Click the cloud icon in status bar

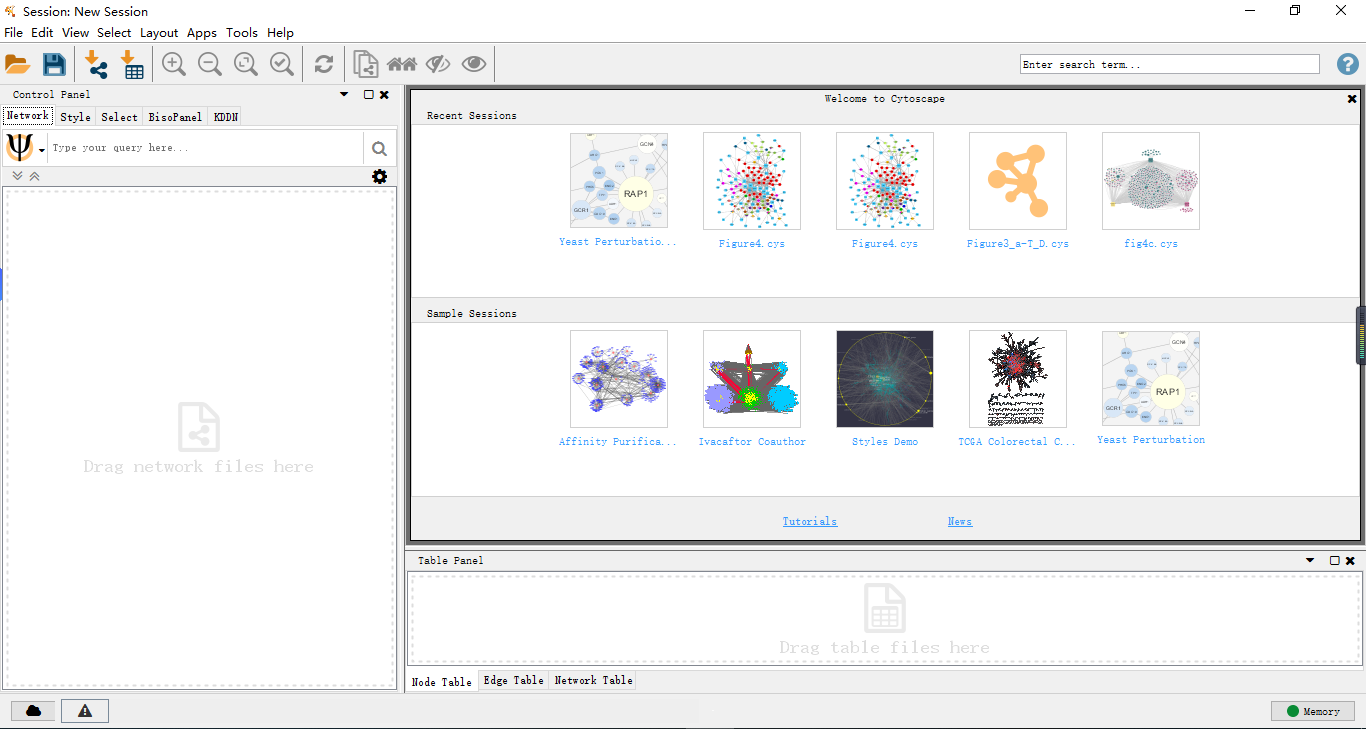[34, 711]
